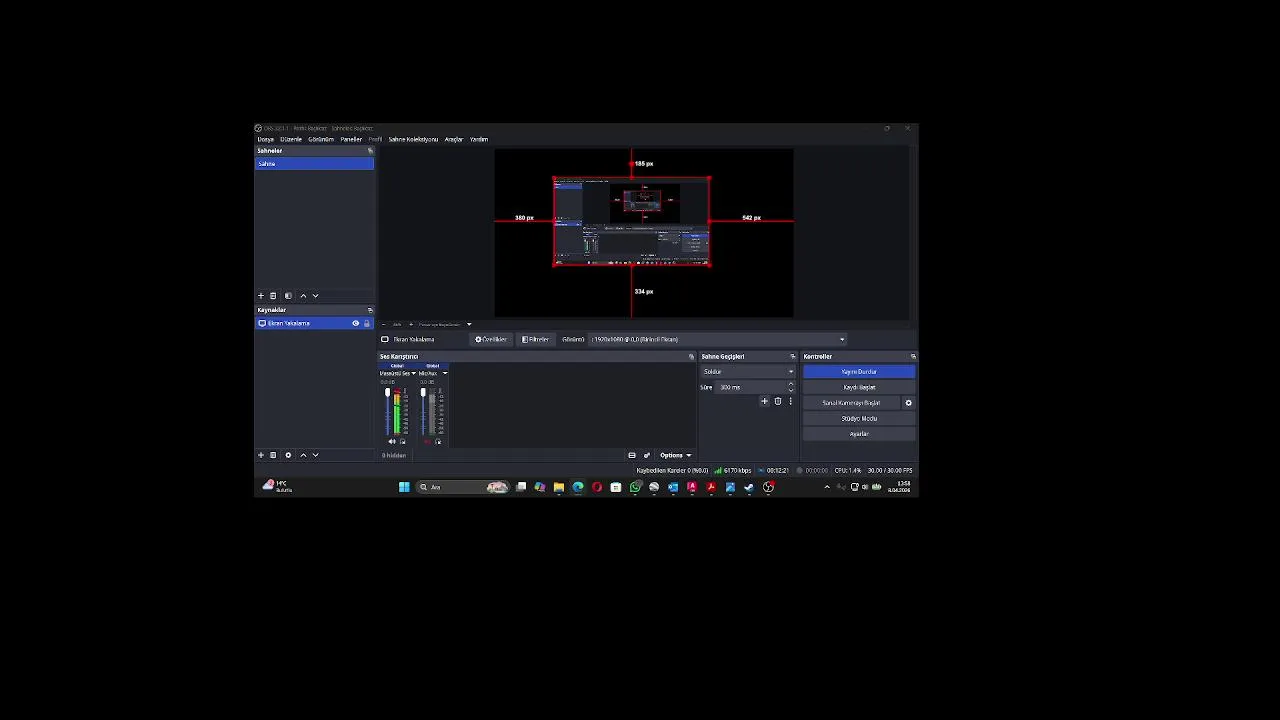Viewport: 1280px width, 720px height.
Task: Zoom in the preview with plus icon
Action: click(x=410, y=324)
